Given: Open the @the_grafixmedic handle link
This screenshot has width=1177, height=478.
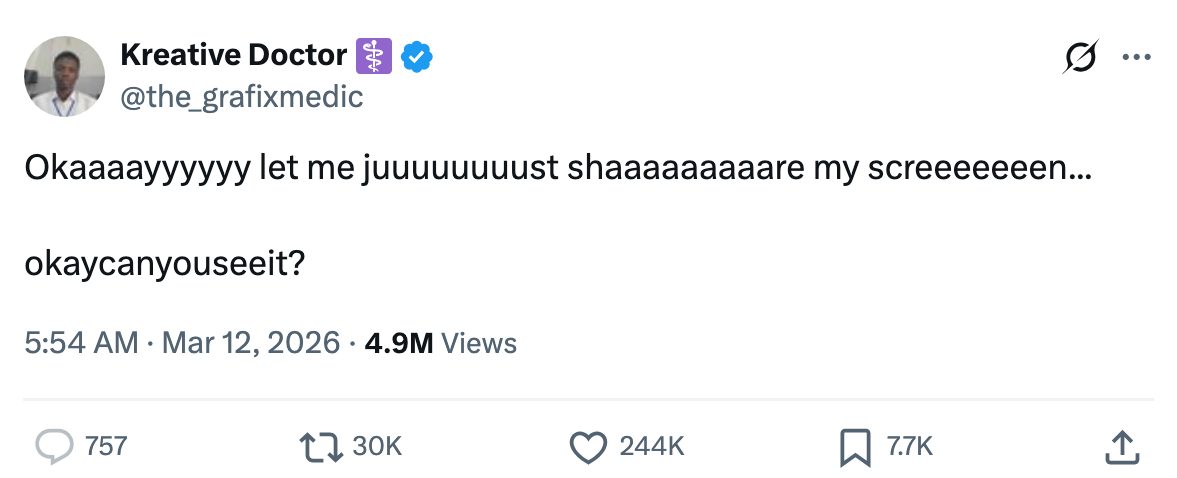Looking at the screenshot, I should (241, 97).
